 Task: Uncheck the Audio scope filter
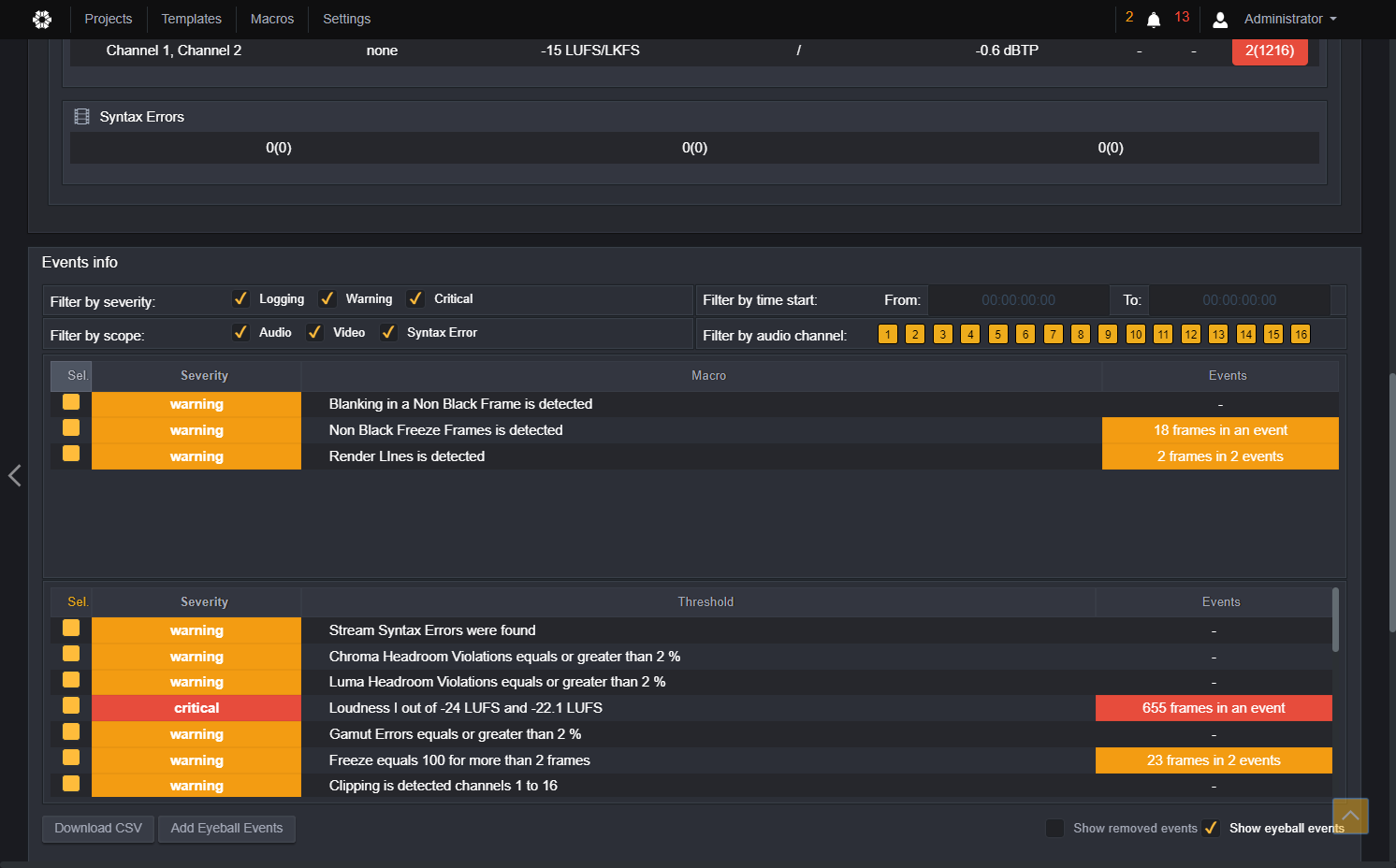click(240, 332)
